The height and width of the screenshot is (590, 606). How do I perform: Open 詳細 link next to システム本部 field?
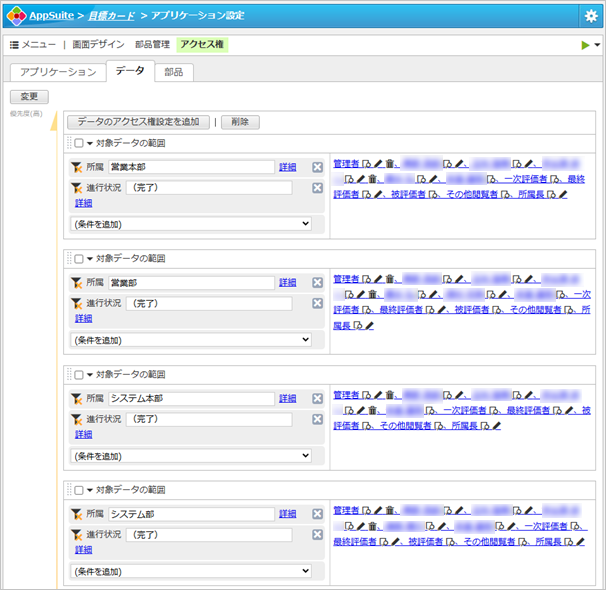[x=288, y=399]
